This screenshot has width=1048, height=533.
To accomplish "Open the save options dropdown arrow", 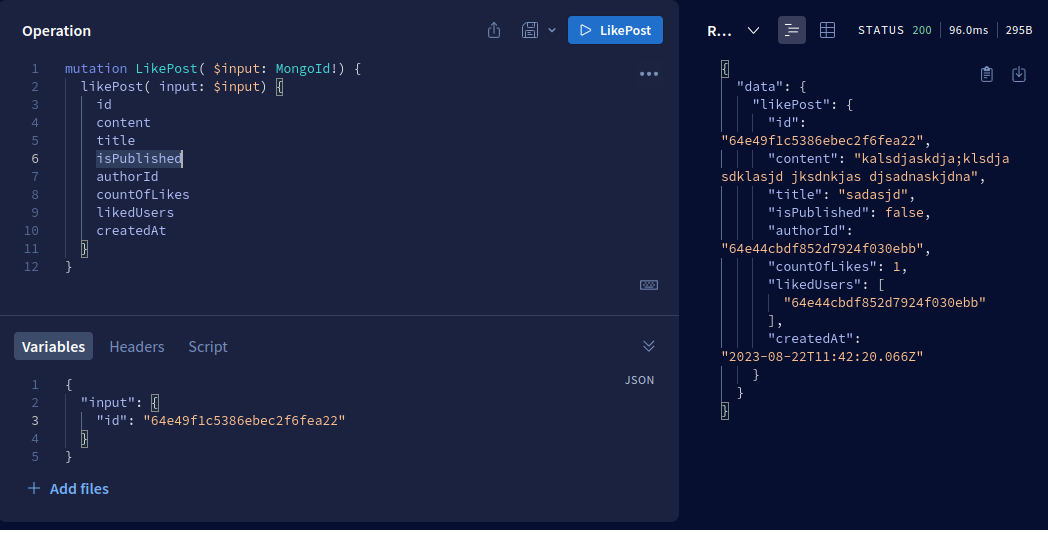I will [552, 30].
